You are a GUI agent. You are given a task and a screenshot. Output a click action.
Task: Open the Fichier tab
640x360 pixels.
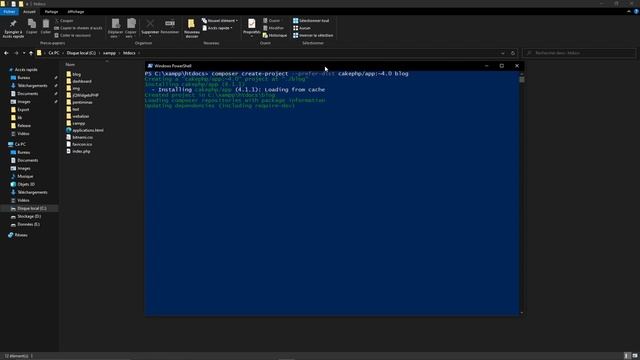click(9, 12)
